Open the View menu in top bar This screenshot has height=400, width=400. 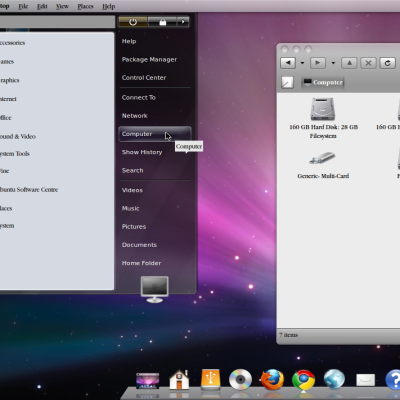[x=62, y=6]
